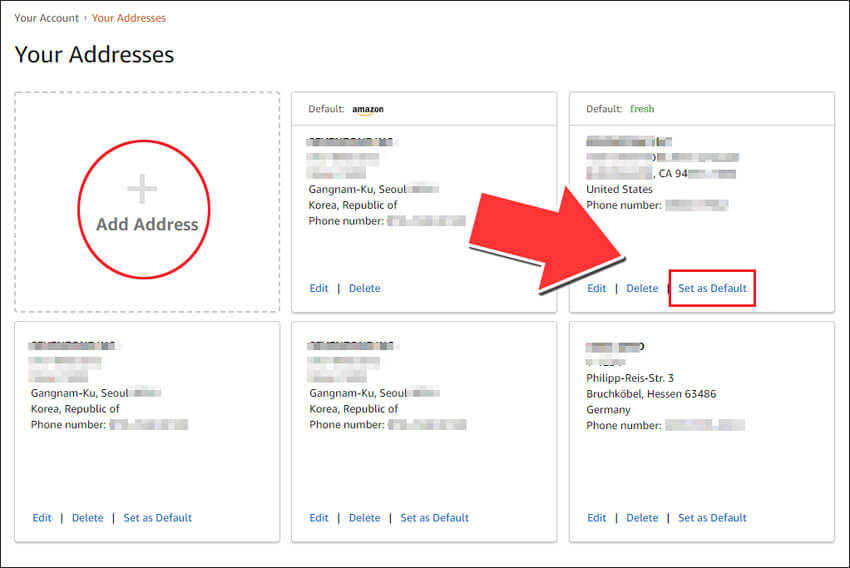Click the Add Address label

click(147, 224)
